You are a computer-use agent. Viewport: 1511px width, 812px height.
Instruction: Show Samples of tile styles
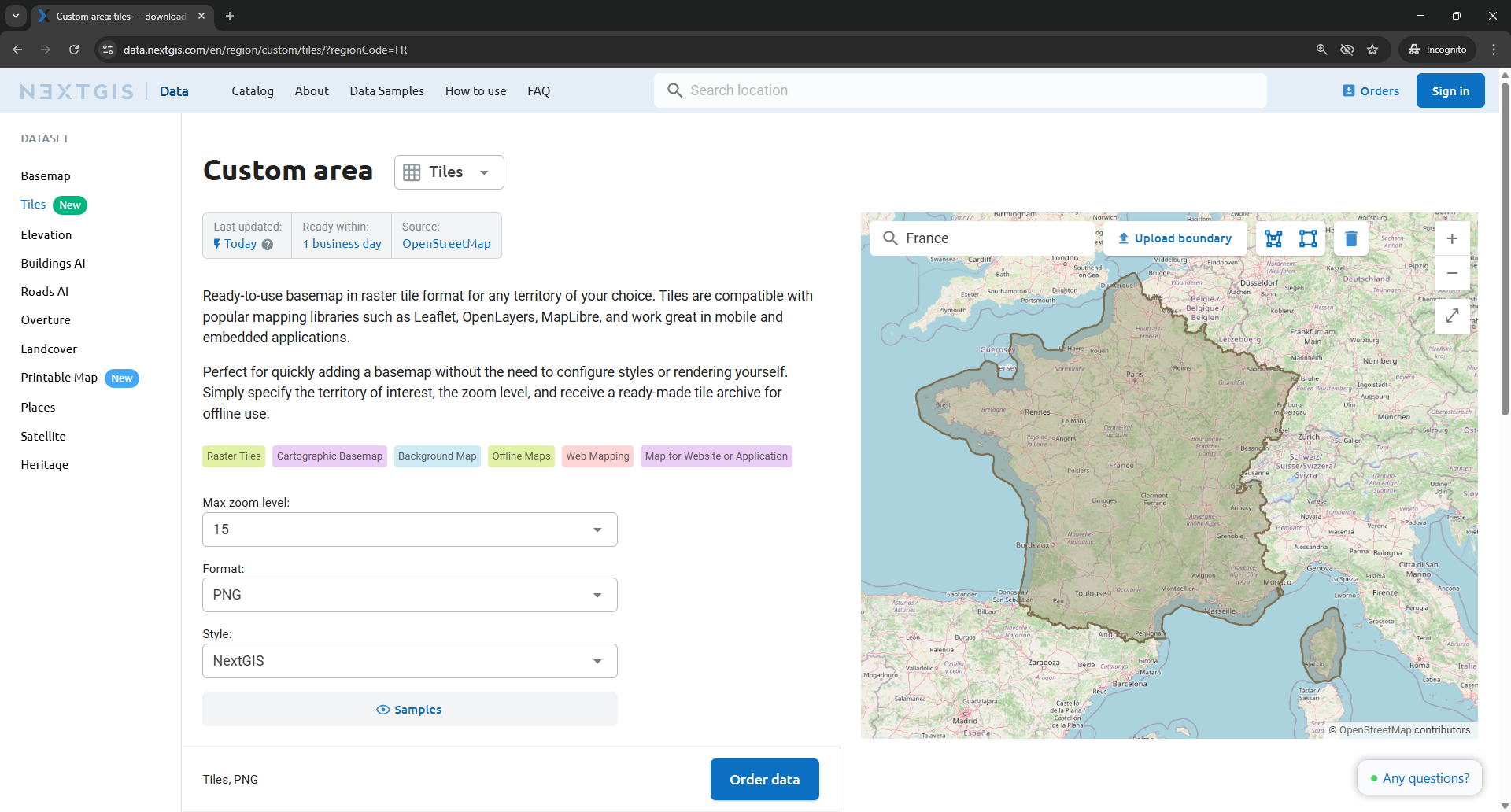coord(410,710)
